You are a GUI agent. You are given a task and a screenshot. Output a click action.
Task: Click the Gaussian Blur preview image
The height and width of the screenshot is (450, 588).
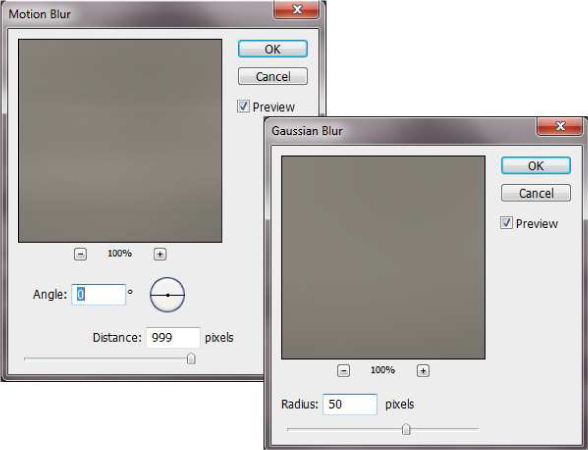pyautogui.click(x=383, y=257)
